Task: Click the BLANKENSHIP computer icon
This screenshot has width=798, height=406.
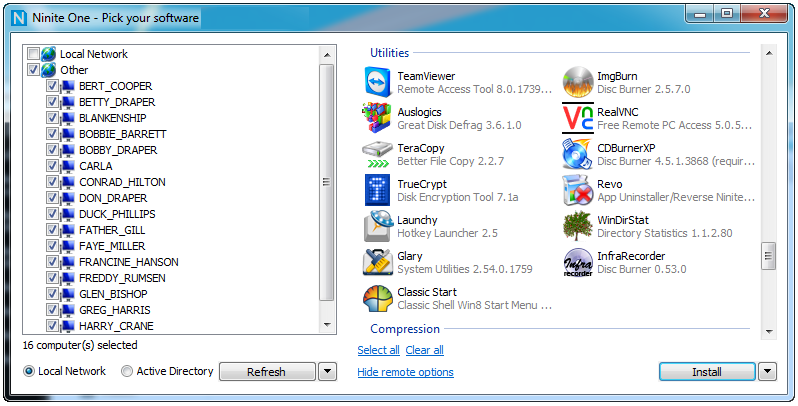Action: click(x=67, y=118)
